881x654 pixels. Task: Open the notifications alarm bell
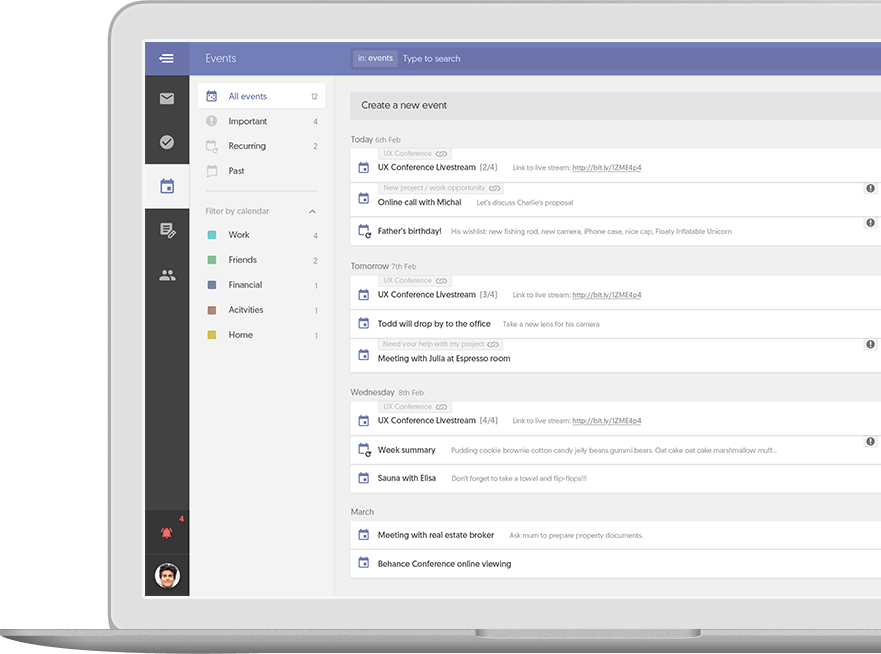[x=166, y=532]
